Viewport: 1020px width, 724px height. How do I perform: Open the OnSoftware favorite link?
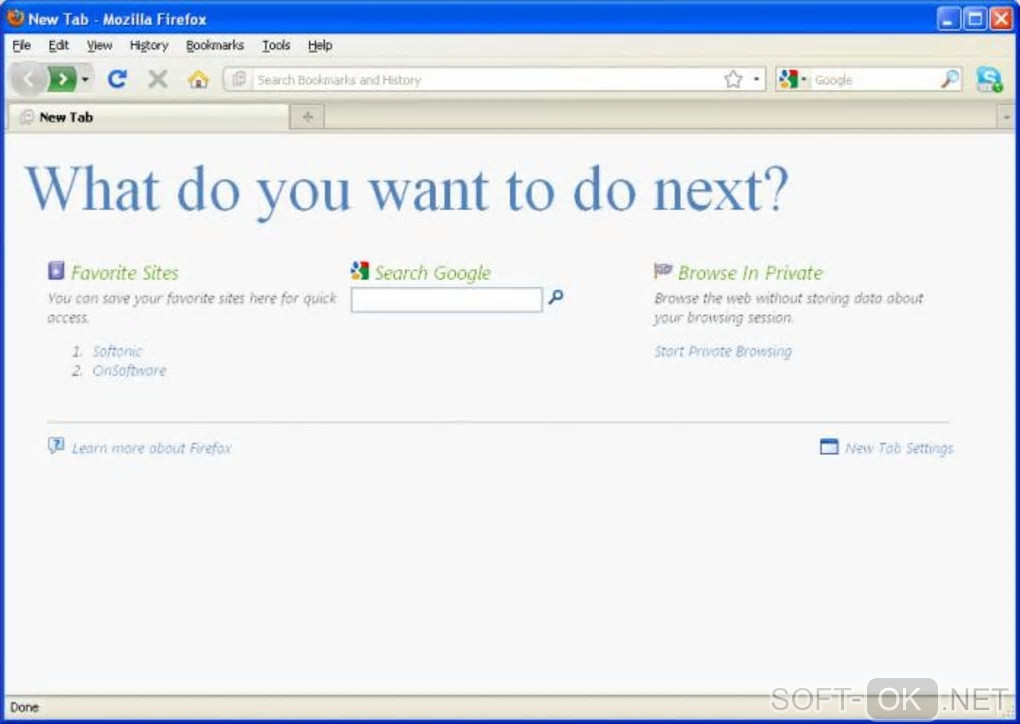coord(129,370)
